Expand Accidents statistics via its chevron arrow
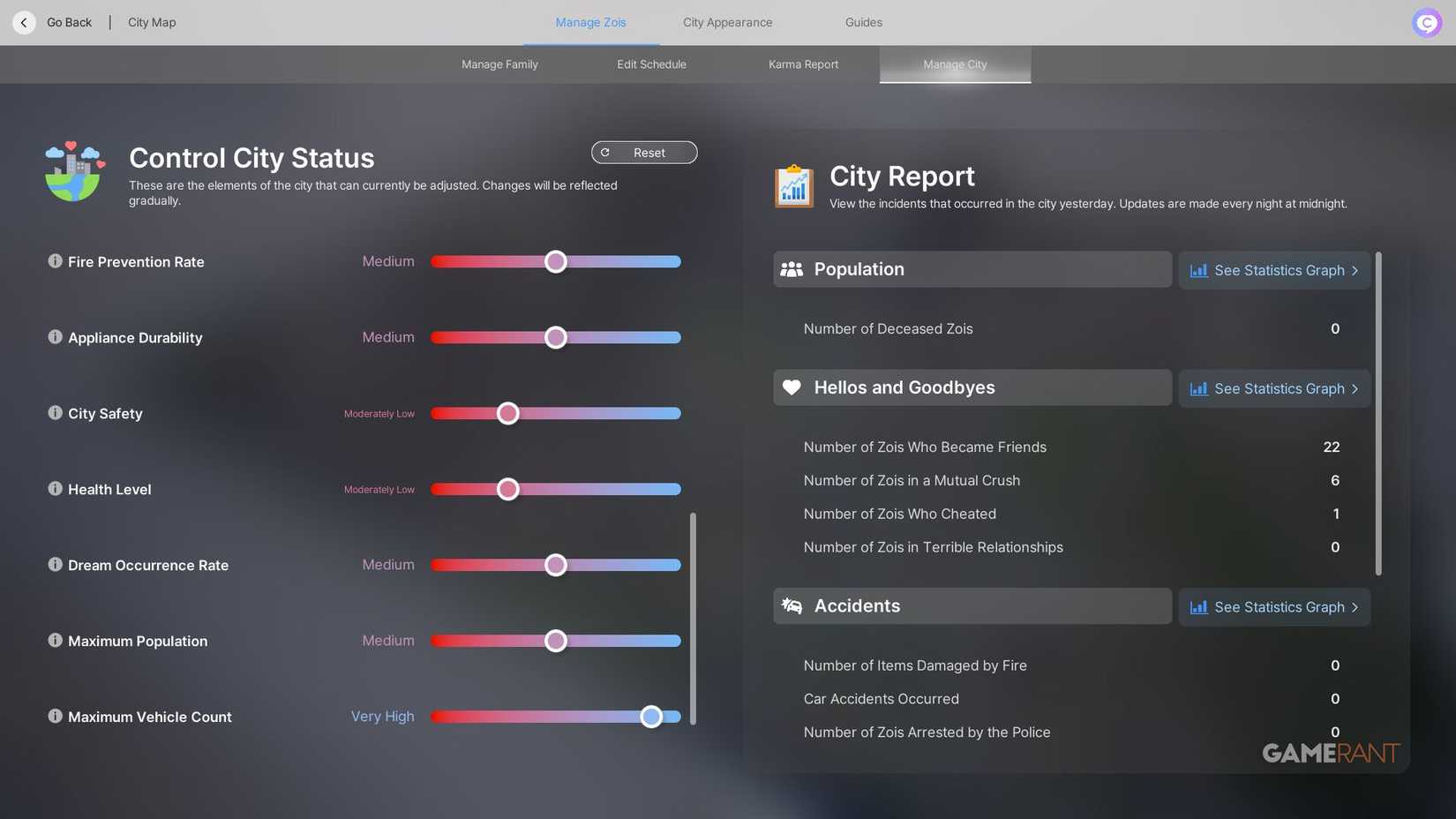This screenshot has height=819, width=1456. click(1355, 607)
